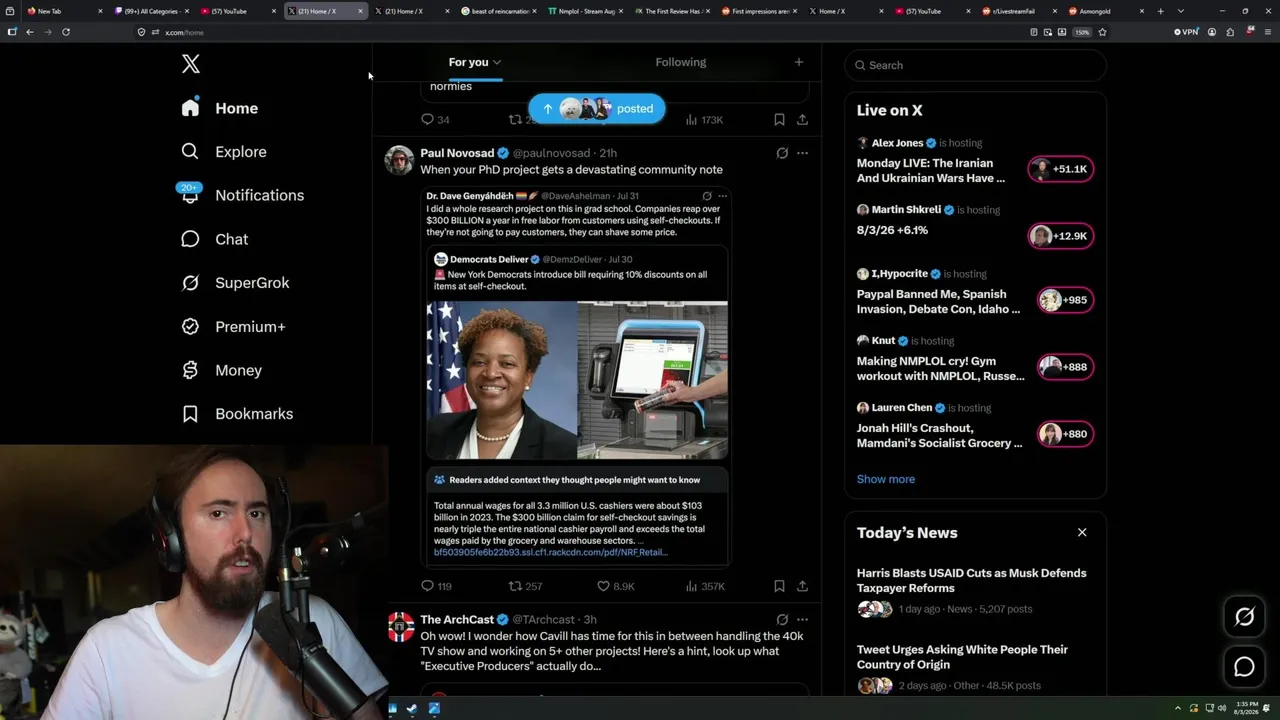
Task: Join Knut's live with +888 listeners
Action: point(1066,367)
